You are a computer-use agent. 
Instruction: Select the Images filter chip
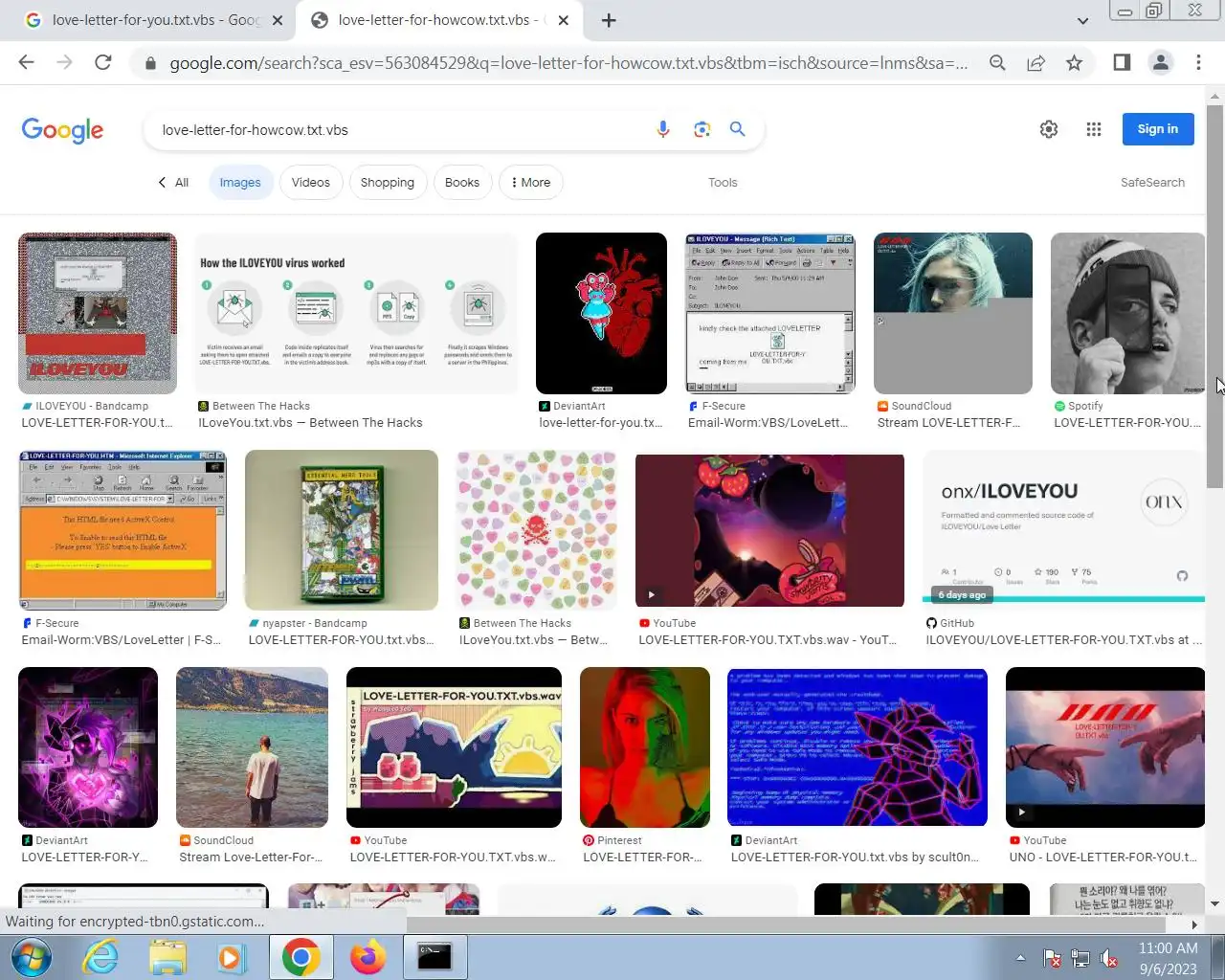(x=240, y=182)
